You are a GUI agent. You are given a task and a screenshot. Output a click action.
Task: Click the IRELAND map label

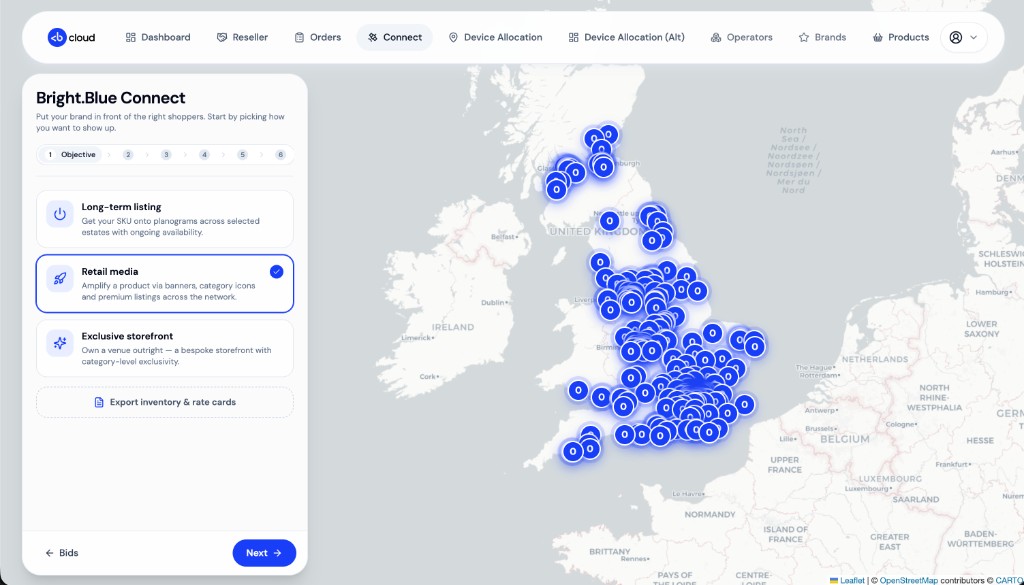coord(453,326)
